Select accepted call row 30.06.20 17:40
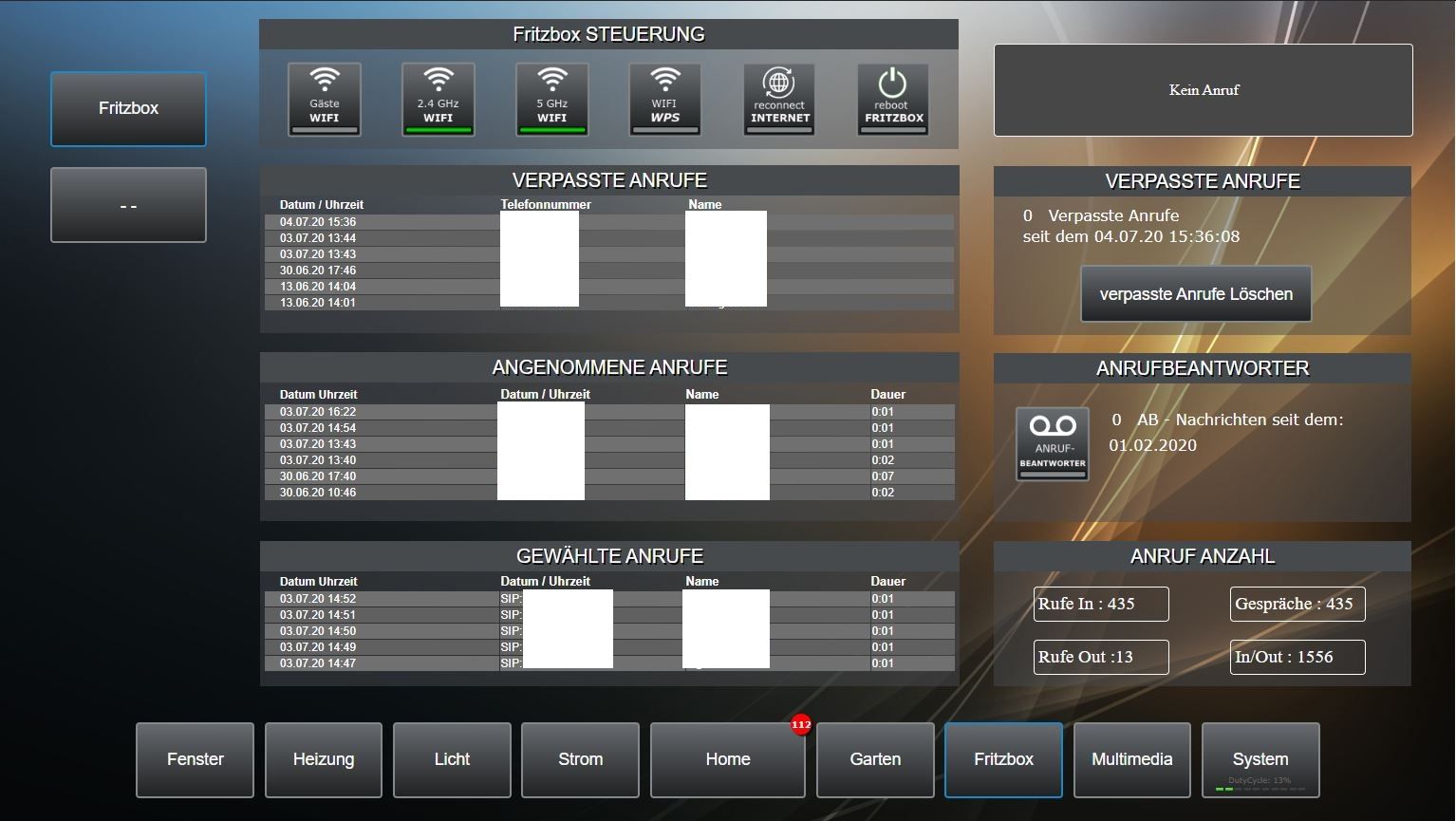 point(608,476)
